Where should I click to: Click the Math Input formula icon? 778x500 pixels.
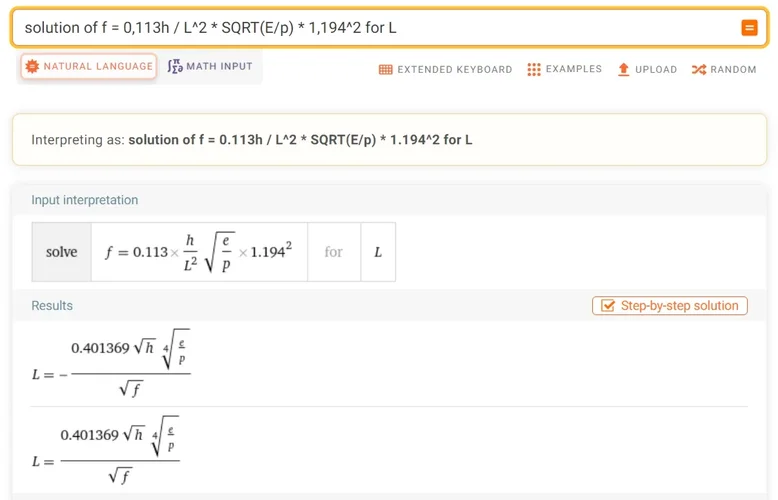175,67
